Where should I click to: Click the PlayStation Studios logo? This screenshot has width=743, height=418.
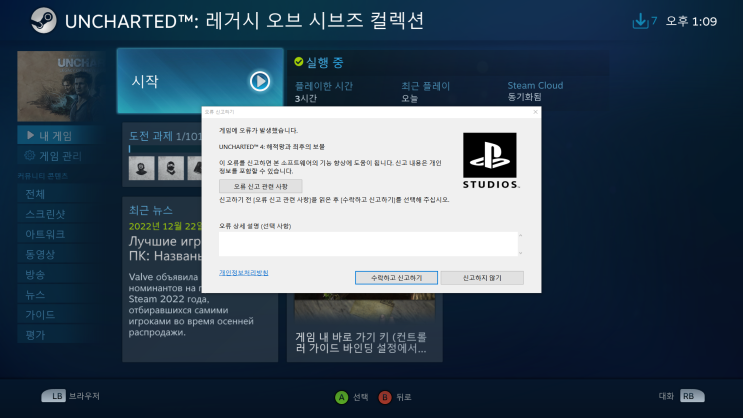click(x=490, y=161)
